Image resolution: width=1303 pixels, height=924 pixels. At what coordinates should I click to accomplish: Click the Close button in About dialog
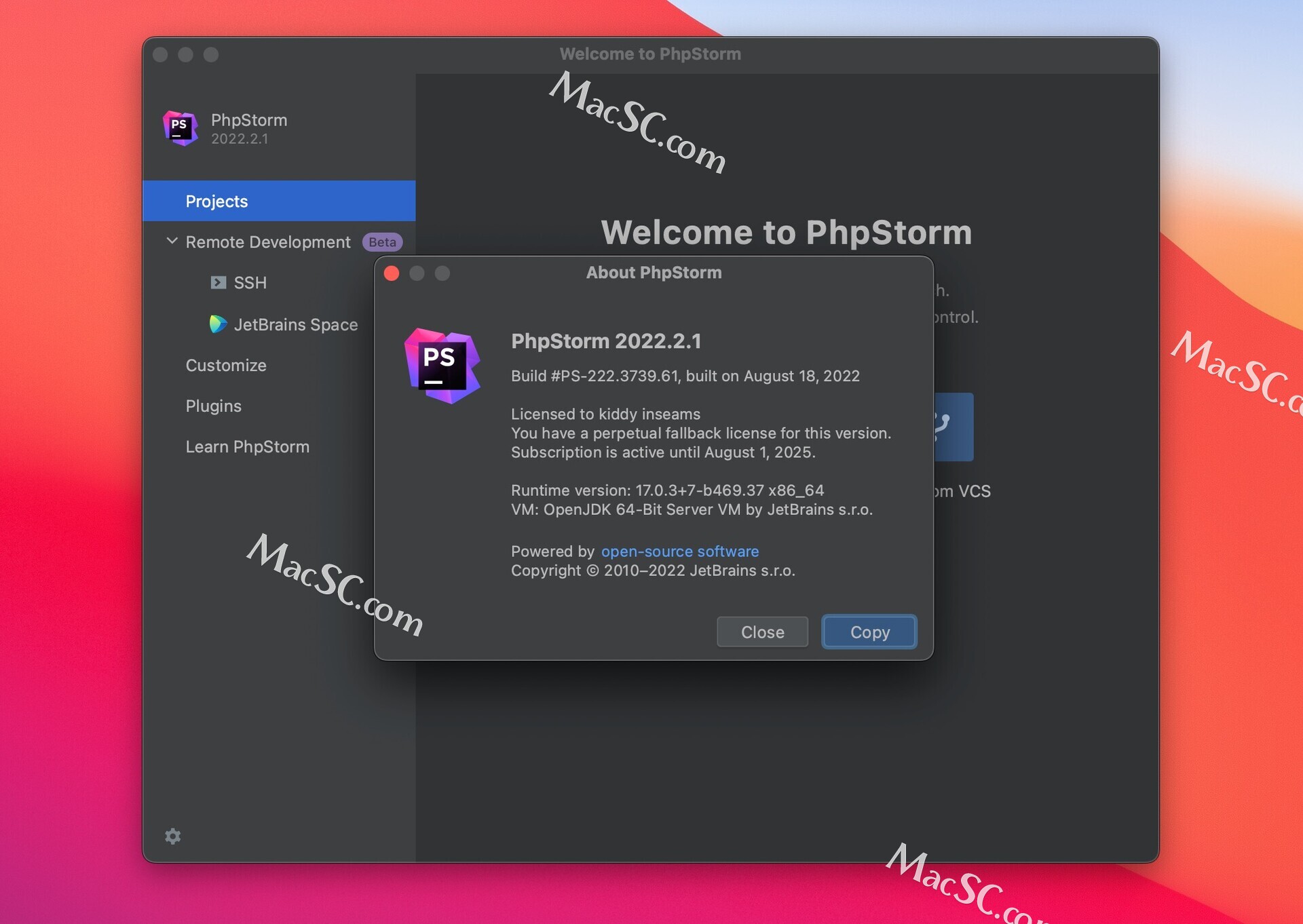[762, 632]
